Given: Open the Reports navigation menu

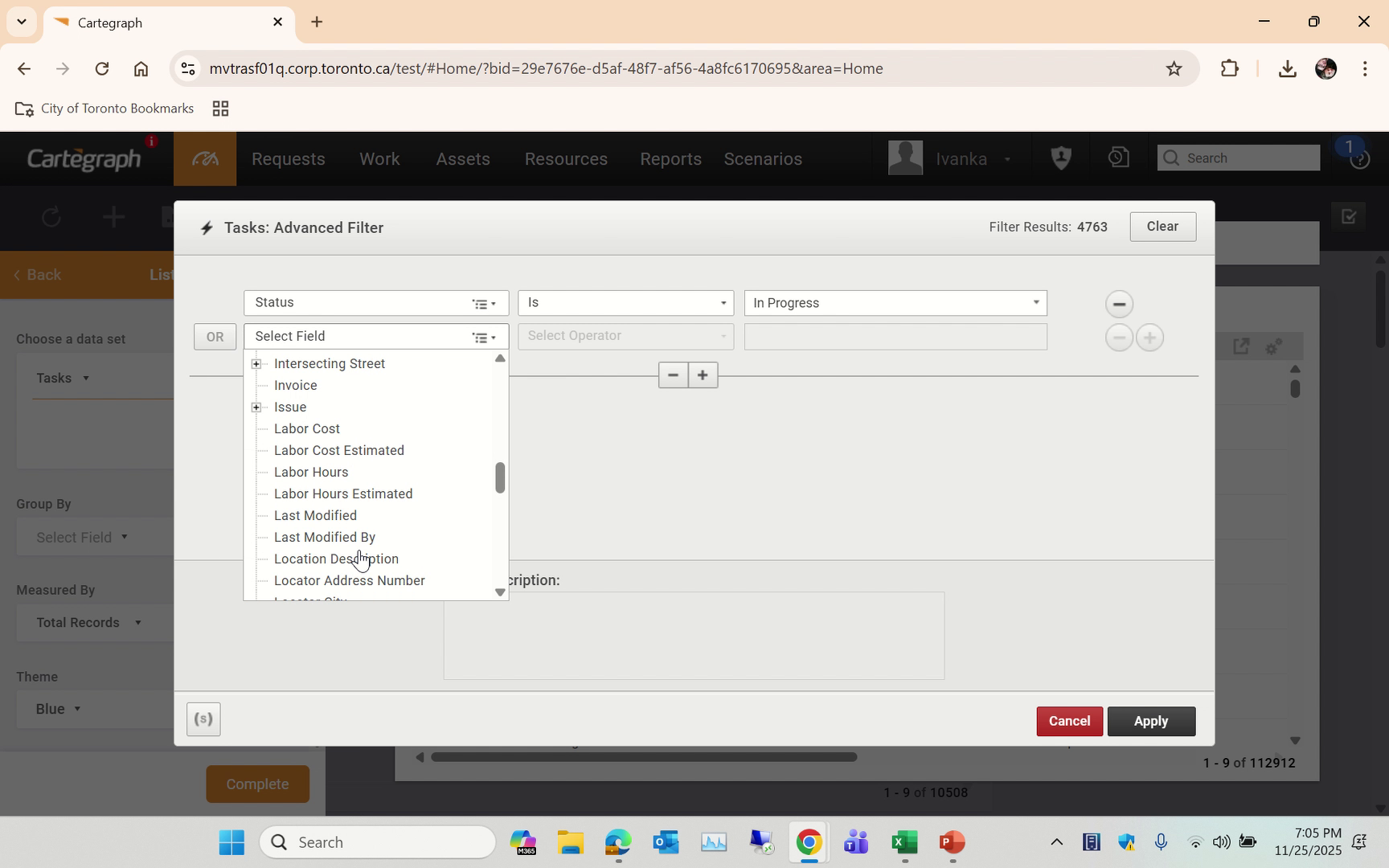Looking at the screenshot, I should [x=670, y=158].
